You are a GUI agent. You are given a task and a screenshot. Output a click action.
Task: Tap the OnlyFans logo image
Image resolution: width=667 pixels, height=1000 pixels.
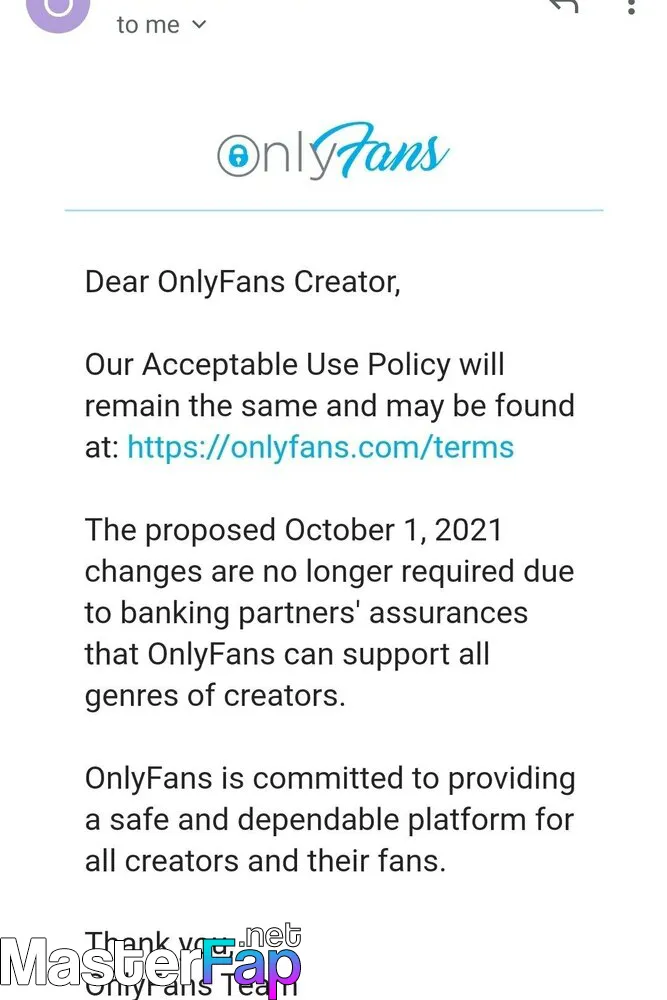(x=333, y=151)
